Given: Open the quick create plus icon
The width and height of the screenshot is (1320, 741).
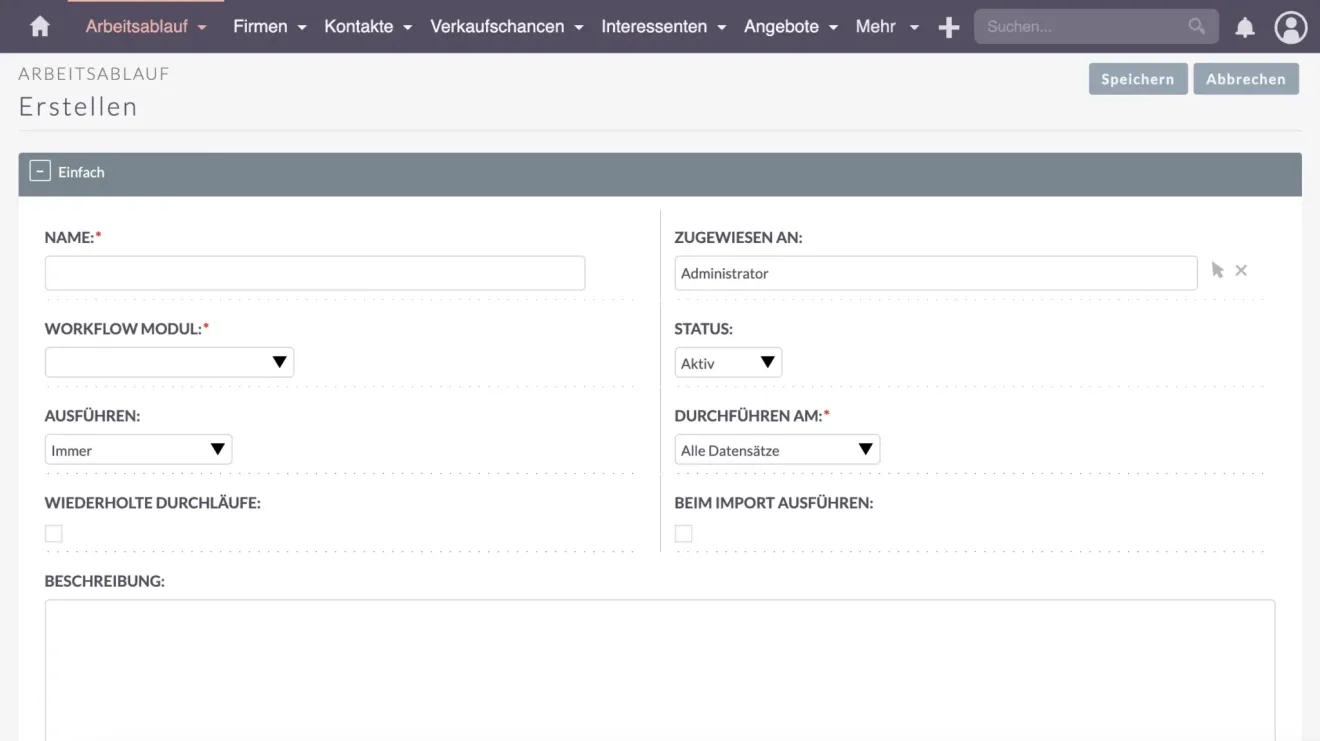Looking at the screenshot, I should click(x=947, y=26).
